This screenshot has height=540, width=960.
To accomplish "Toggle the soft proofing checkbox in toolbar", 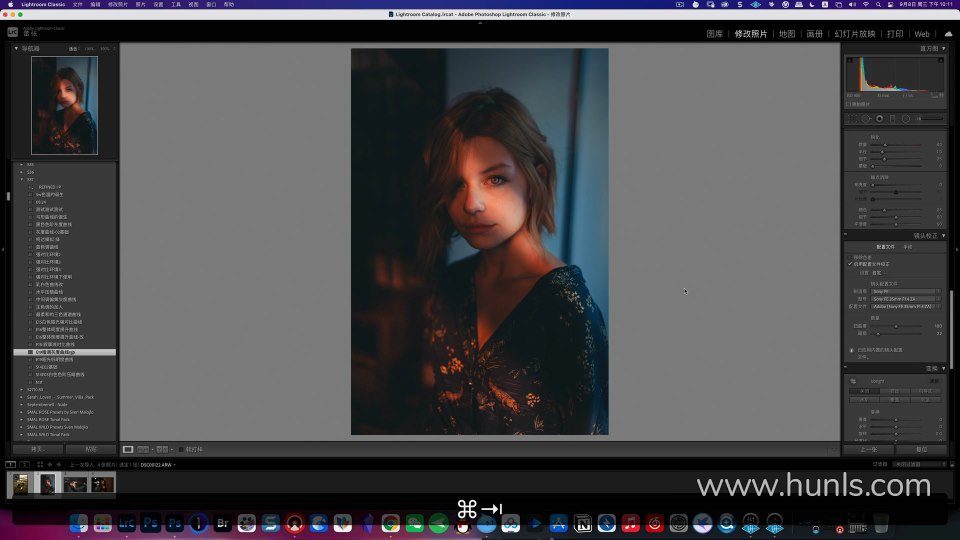I will point(181,450).
